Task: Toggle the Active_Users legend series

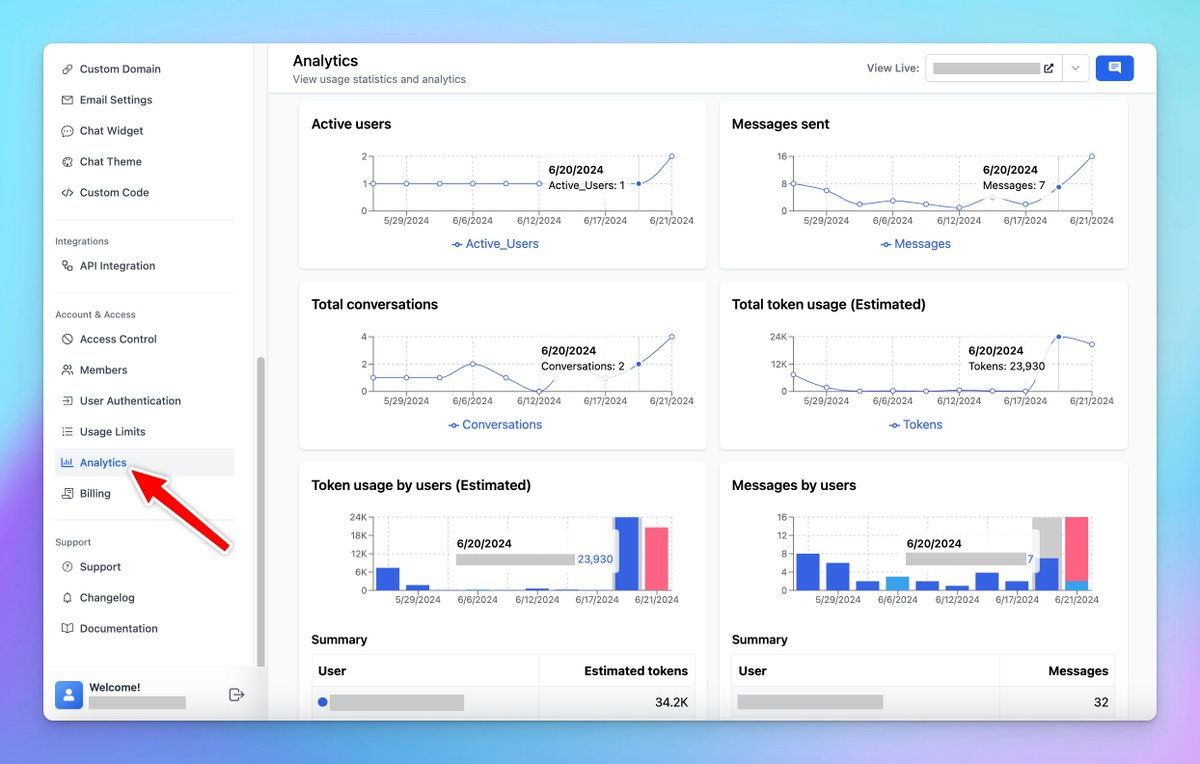Action: [495, 244]
